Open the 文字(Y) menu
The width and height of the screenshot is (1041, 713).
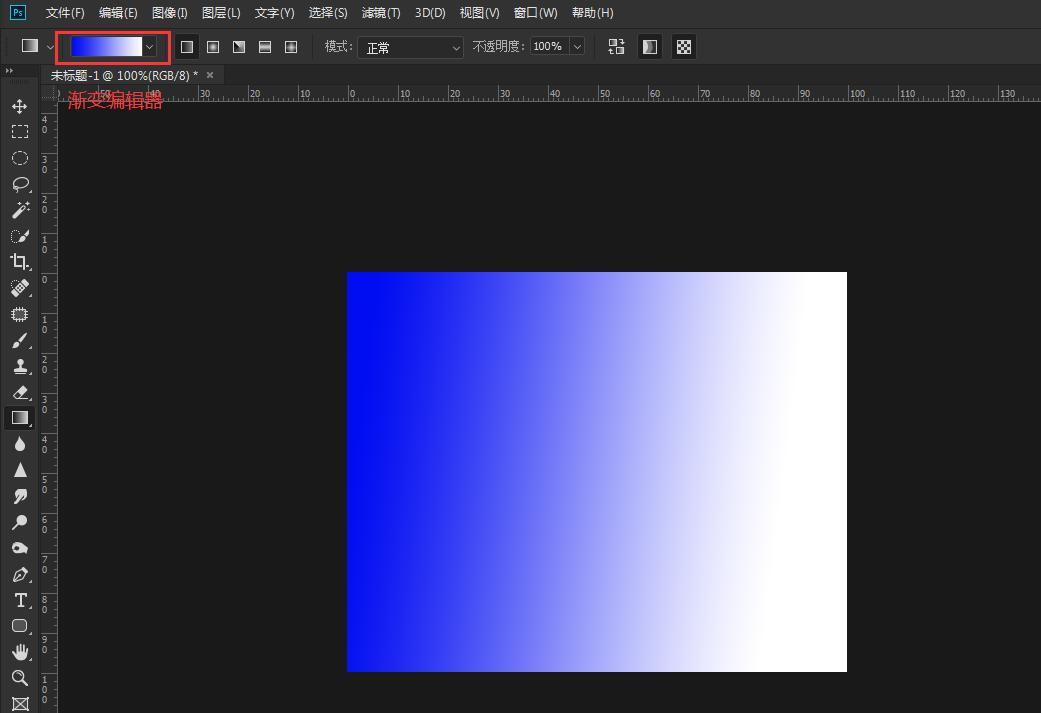pos(274,13)
